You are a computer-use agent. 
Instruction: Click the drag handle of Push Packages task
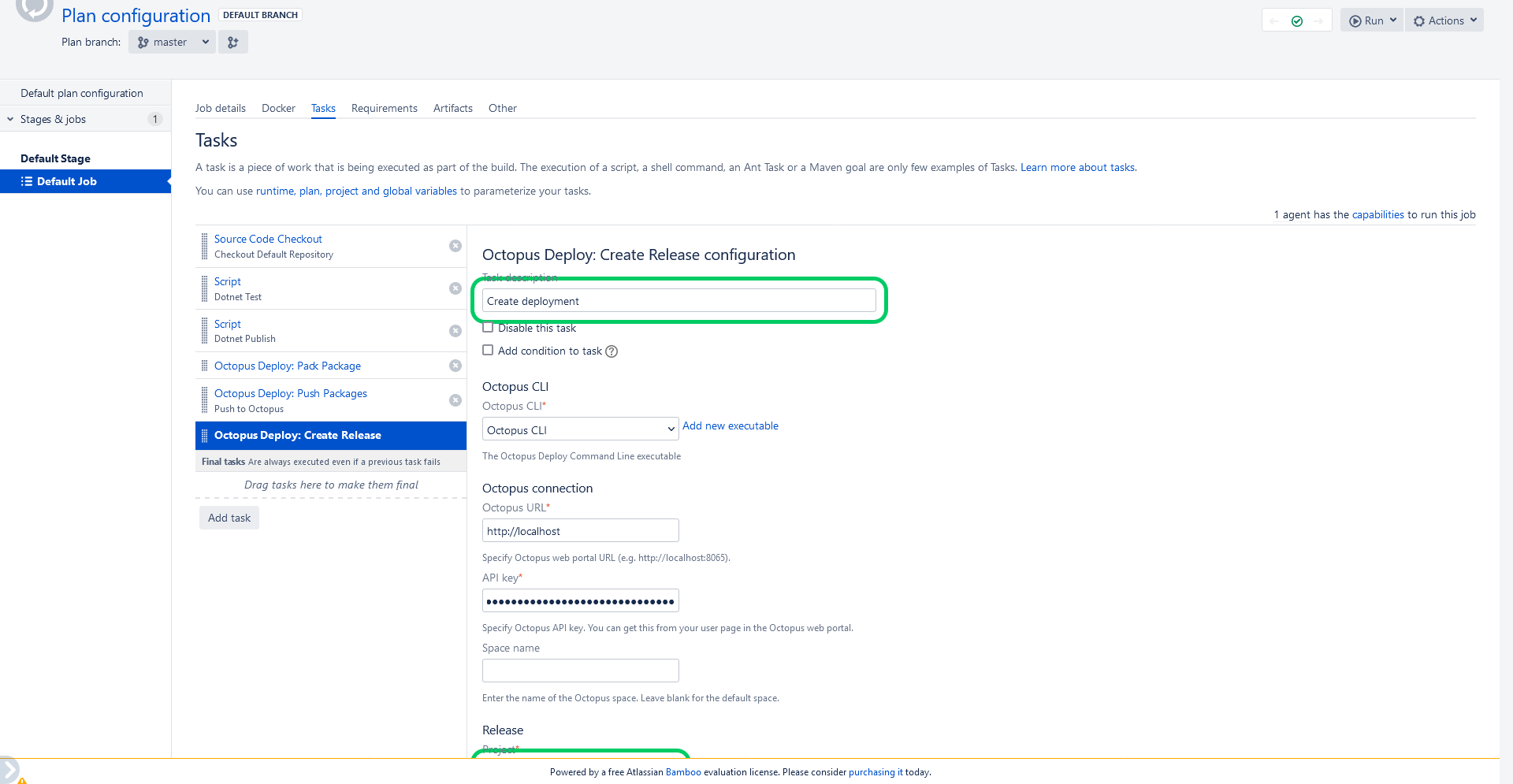click(205, 400)
